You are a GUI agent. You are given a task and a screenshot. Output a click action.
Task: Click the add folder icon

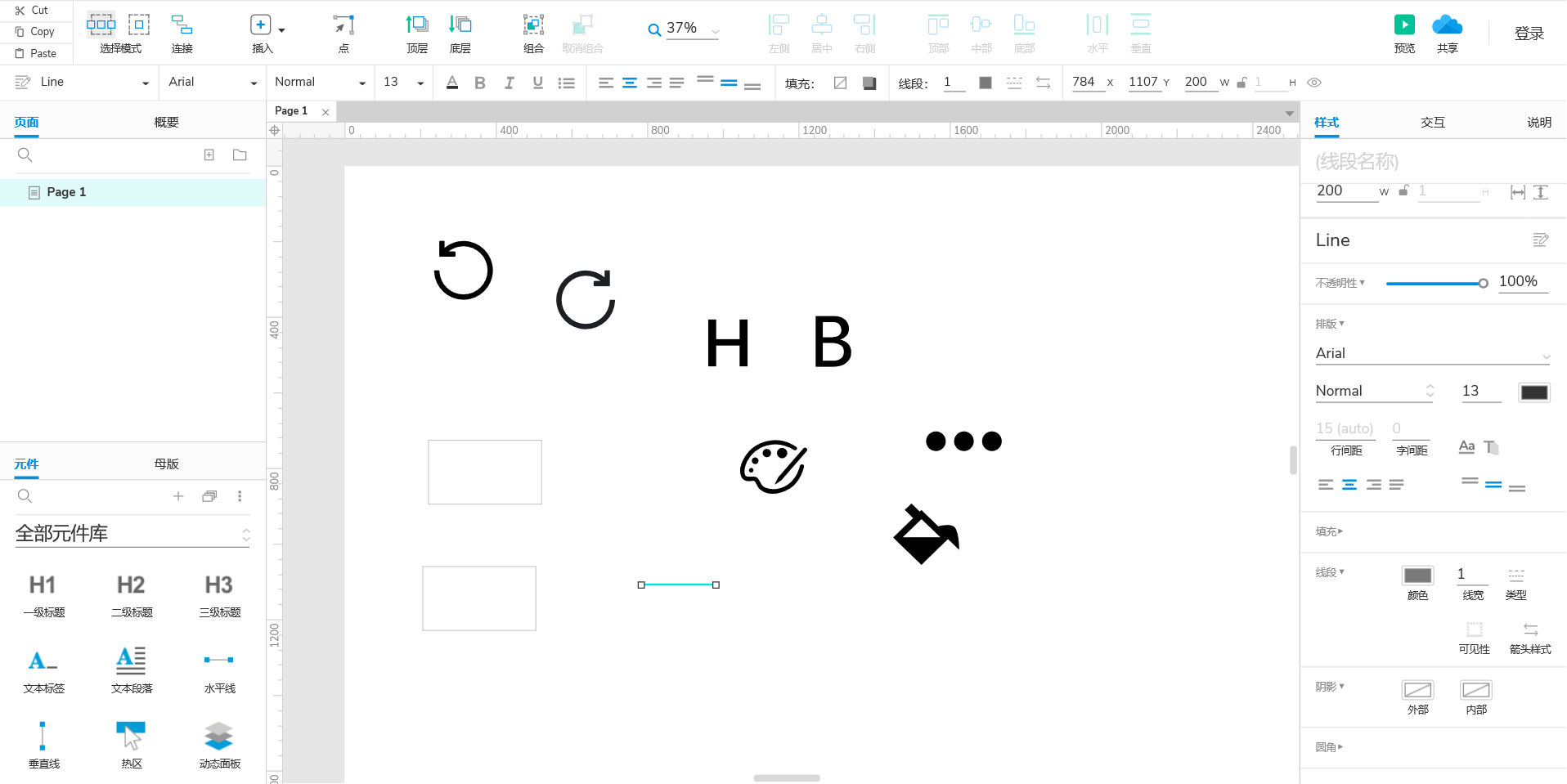click(x=240, y=155)
